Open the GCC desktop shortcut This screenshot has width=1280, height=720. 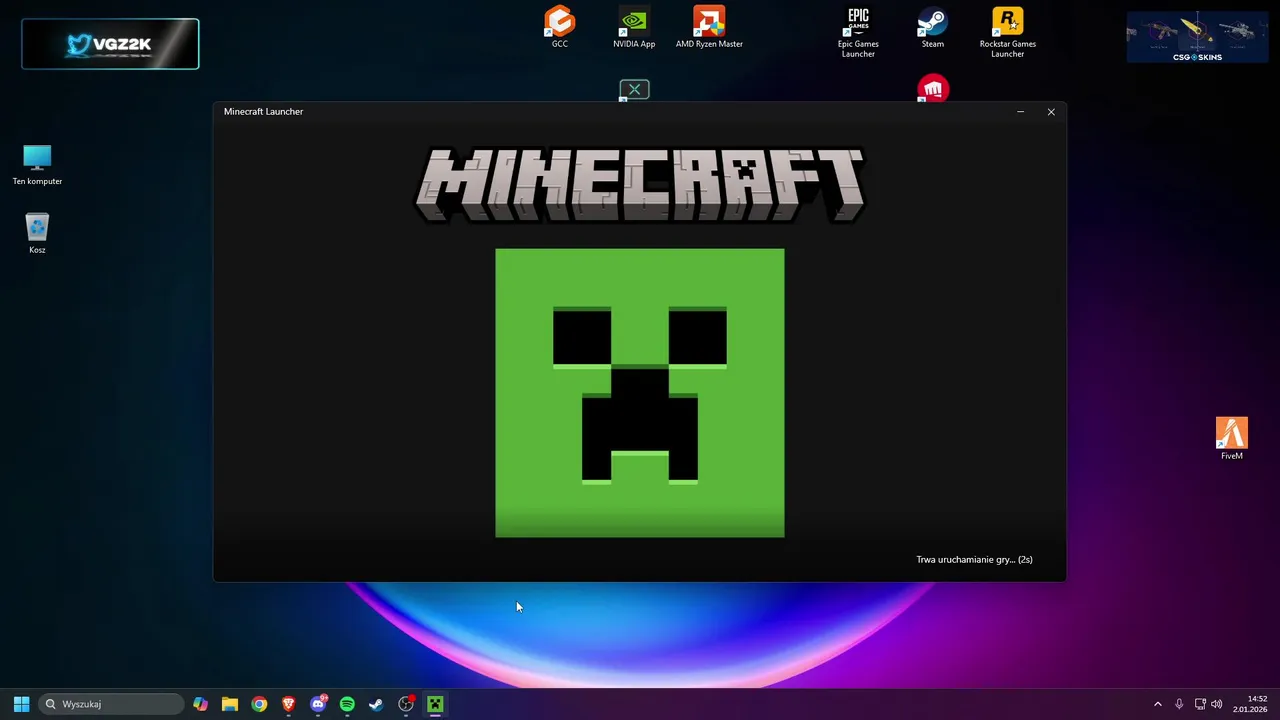(559, 27)
